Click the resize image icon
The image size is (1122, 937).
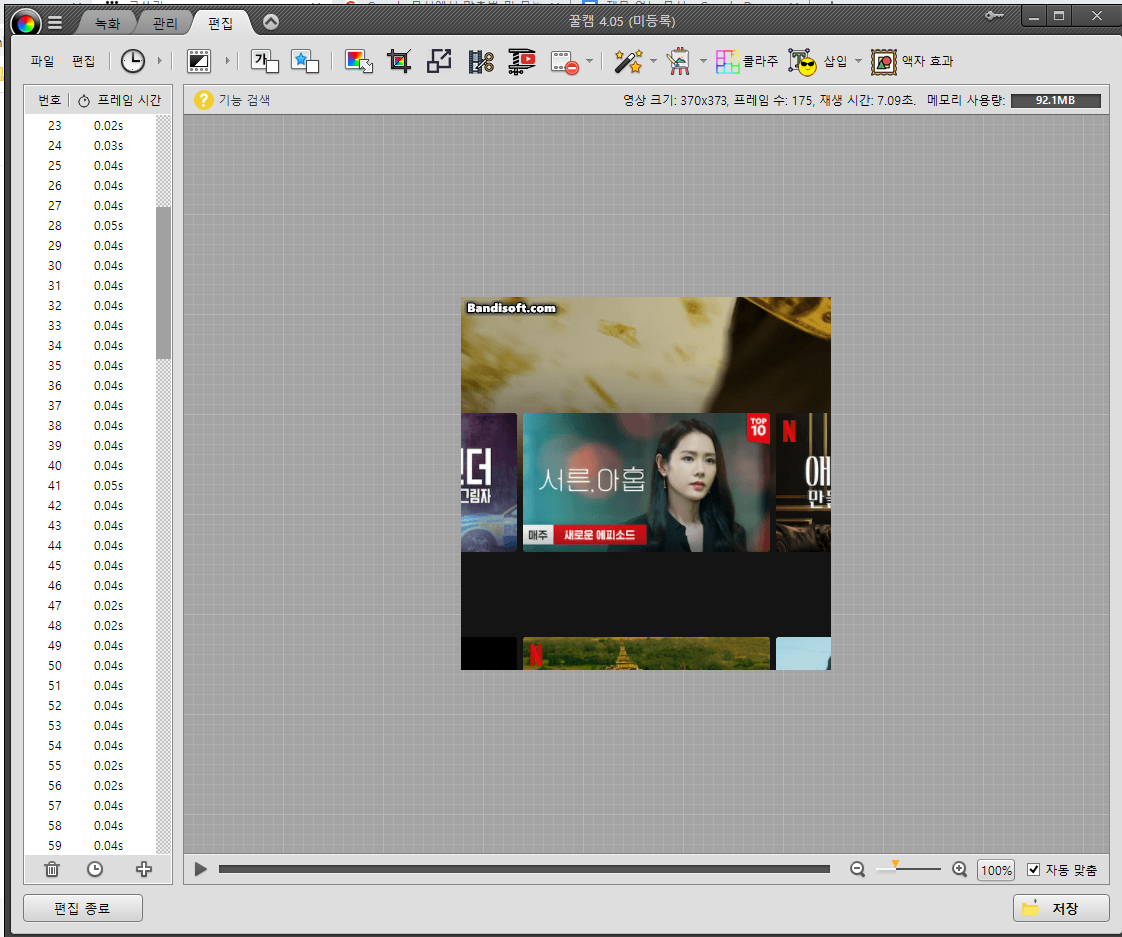[x=439, y=61]
